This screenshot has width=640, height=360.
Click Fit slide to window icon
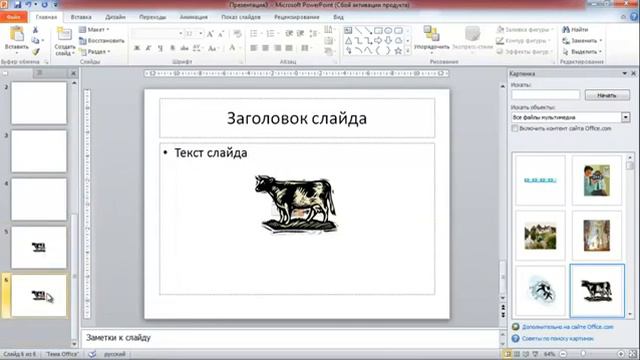632,354
